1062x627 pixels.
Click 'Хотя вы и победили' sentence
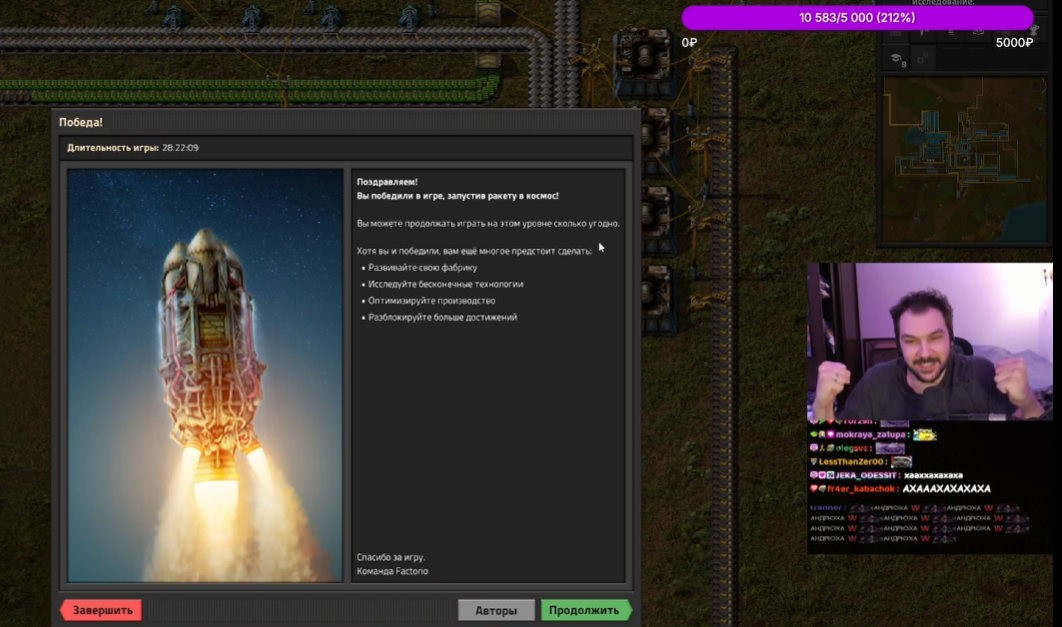coord(474,251)
